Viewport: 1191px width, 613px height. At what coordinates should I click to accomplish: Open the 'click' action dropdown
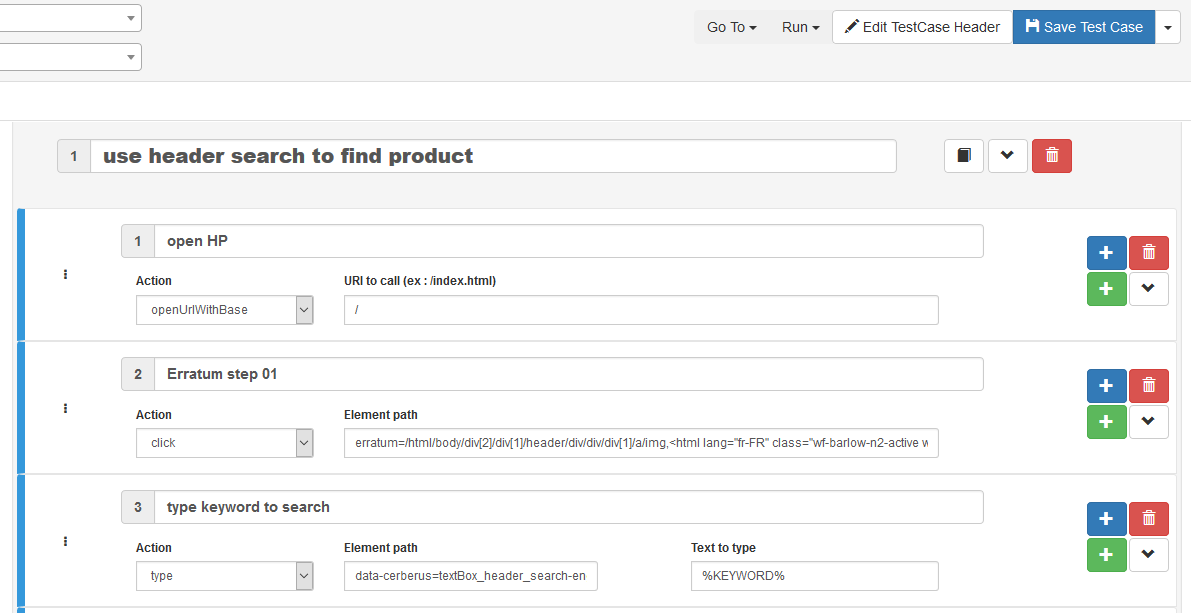pyautogui.click(x=225, y=443)
